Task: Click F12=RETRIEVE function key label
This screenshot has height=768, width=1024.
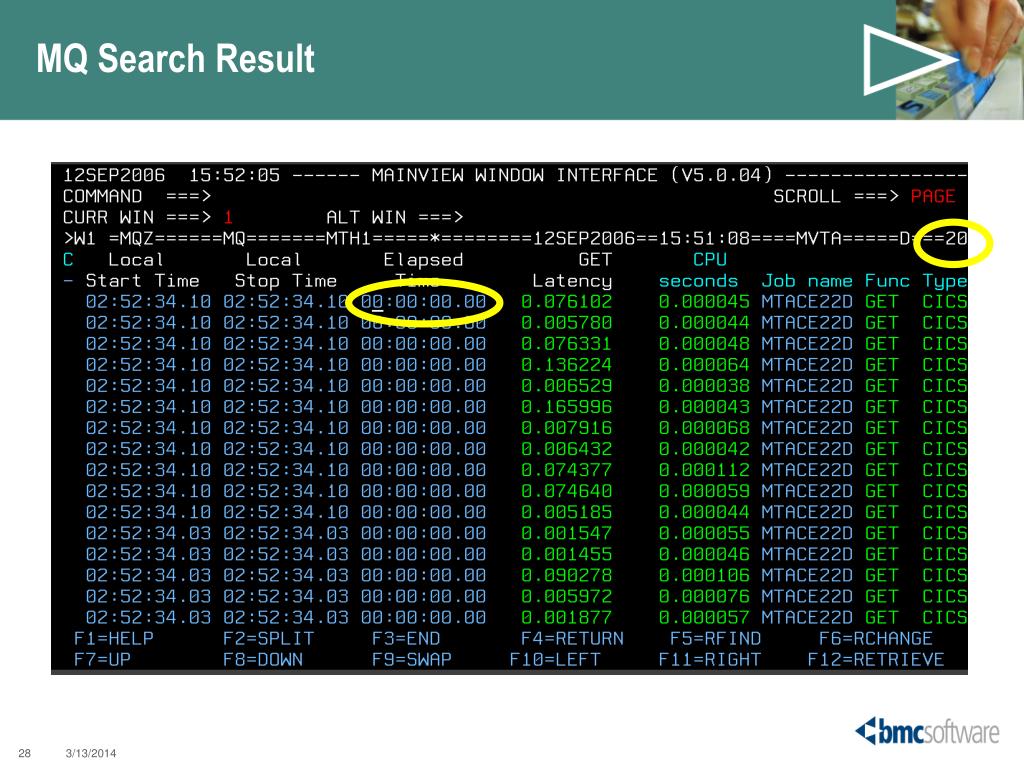Action: [876, 660]
